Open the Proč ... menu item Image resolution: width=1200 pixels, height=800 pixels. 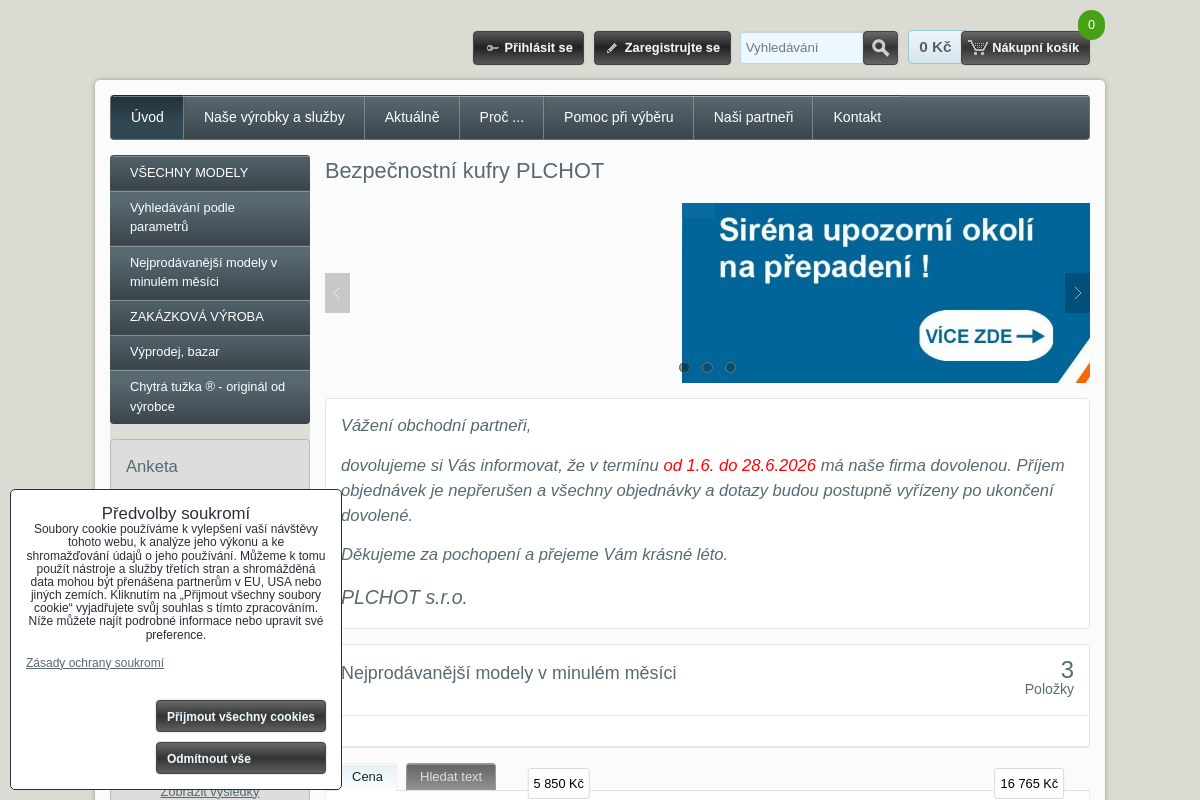[x=501, y=117]
